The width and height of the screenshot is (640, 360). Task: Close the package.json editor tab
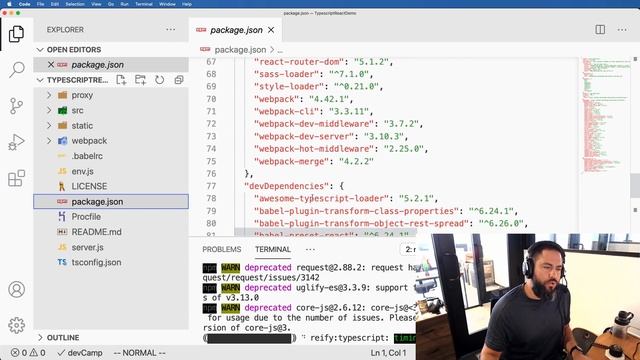click(x=271, y=30)
